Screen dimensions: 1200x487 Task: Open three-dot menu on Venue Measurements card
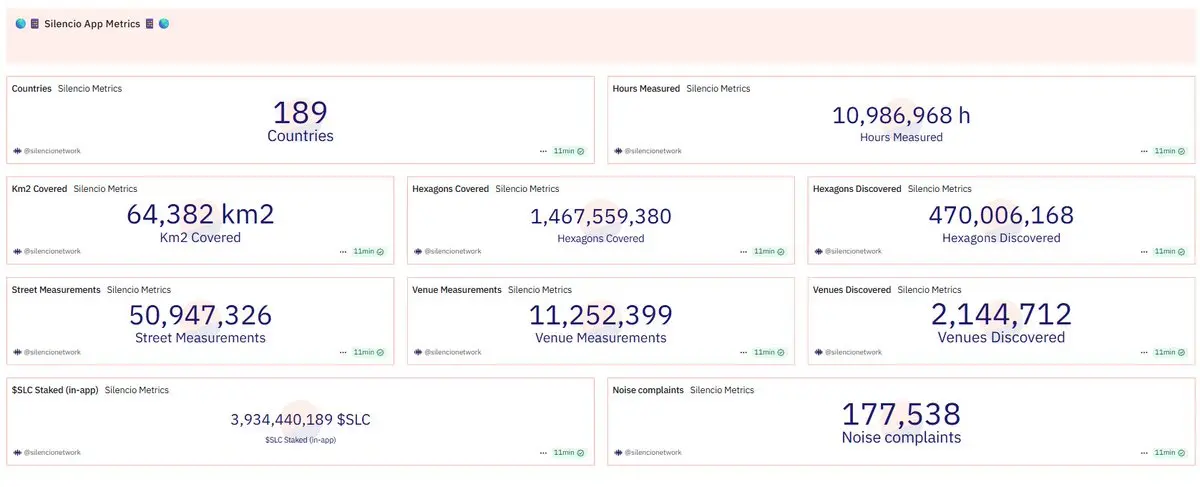[743, 352]
